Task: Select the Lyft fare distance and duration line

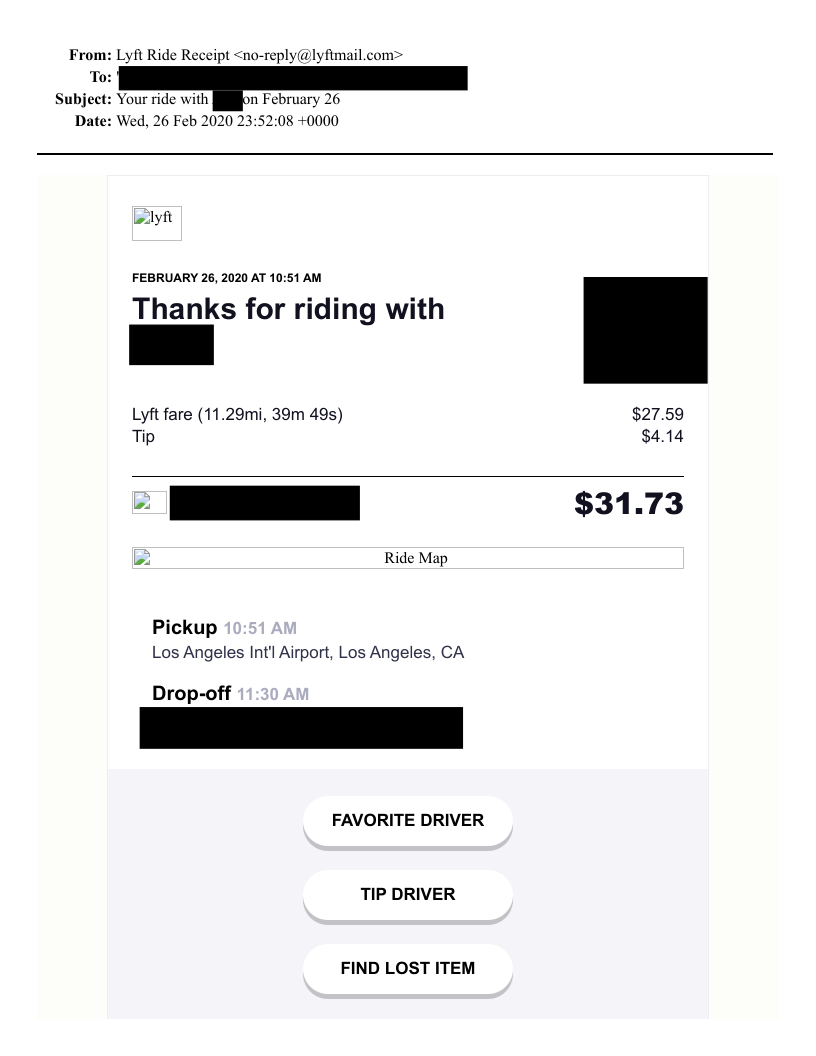Action: pos(238,414)
